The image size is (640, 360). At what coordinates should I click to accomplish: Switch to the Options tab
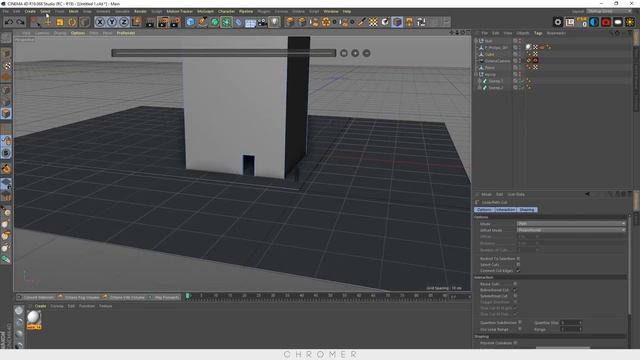click(x=484, y=210)
